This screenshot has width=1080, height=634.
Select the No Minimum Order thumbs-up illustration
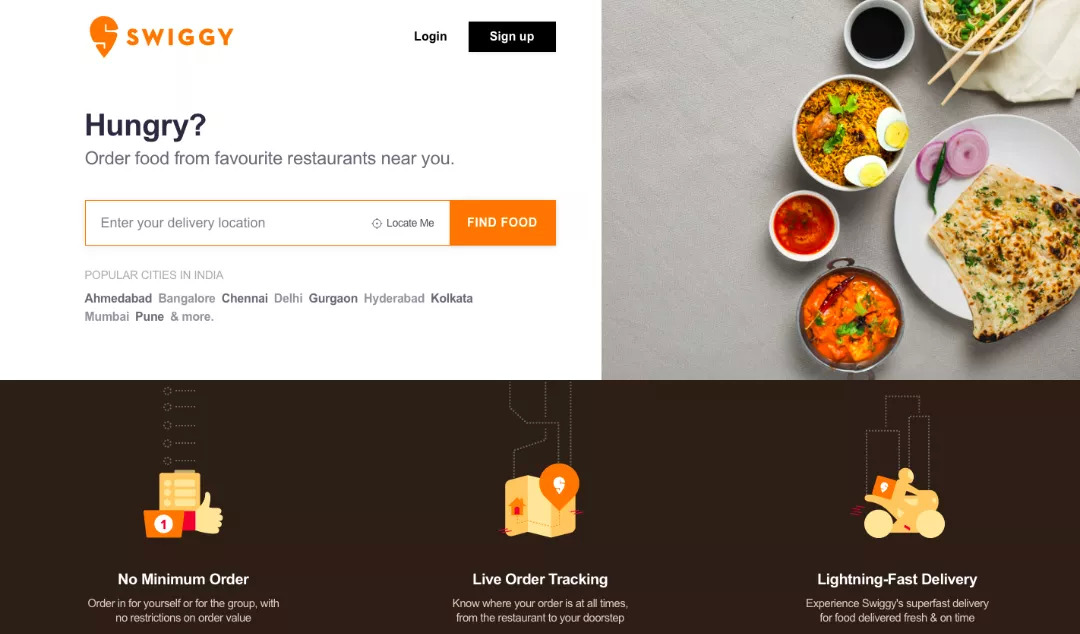[183, 504]
